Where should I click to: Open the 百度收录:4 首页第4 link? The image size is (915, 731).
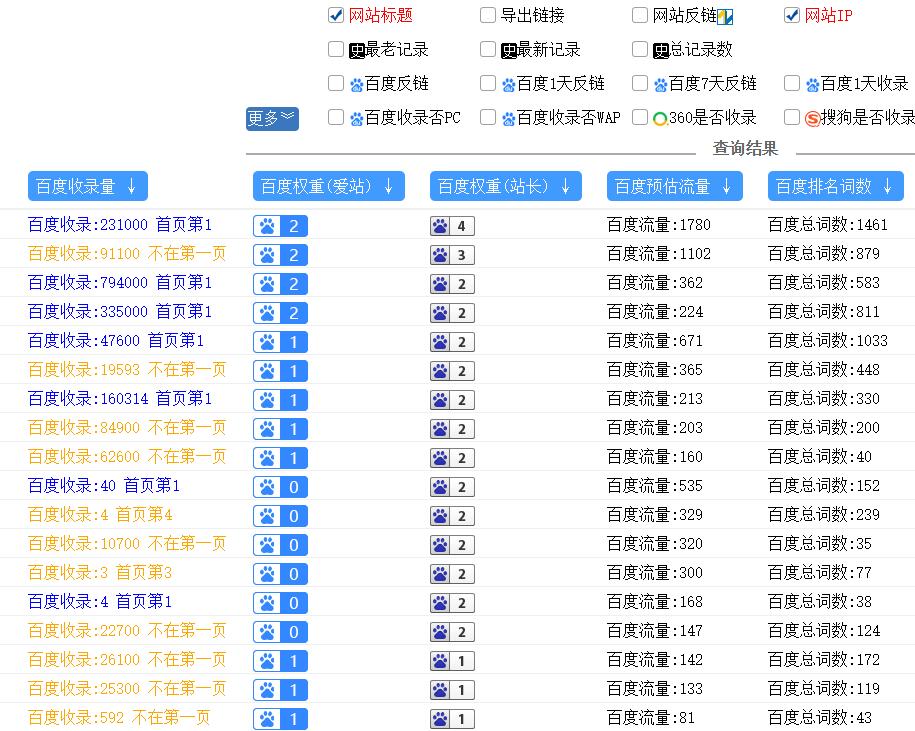click(x=100, y=515)
